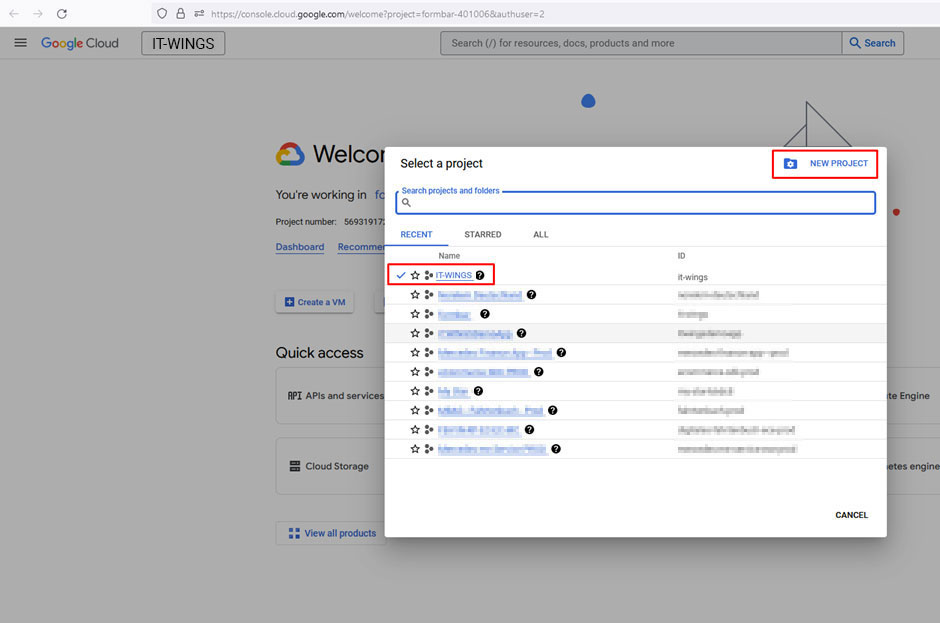This screenshot has width=940, height=623.
Task: Click the project type icon beside IT-WINGS
Action: pyautogui.click(x=429, y=275)
